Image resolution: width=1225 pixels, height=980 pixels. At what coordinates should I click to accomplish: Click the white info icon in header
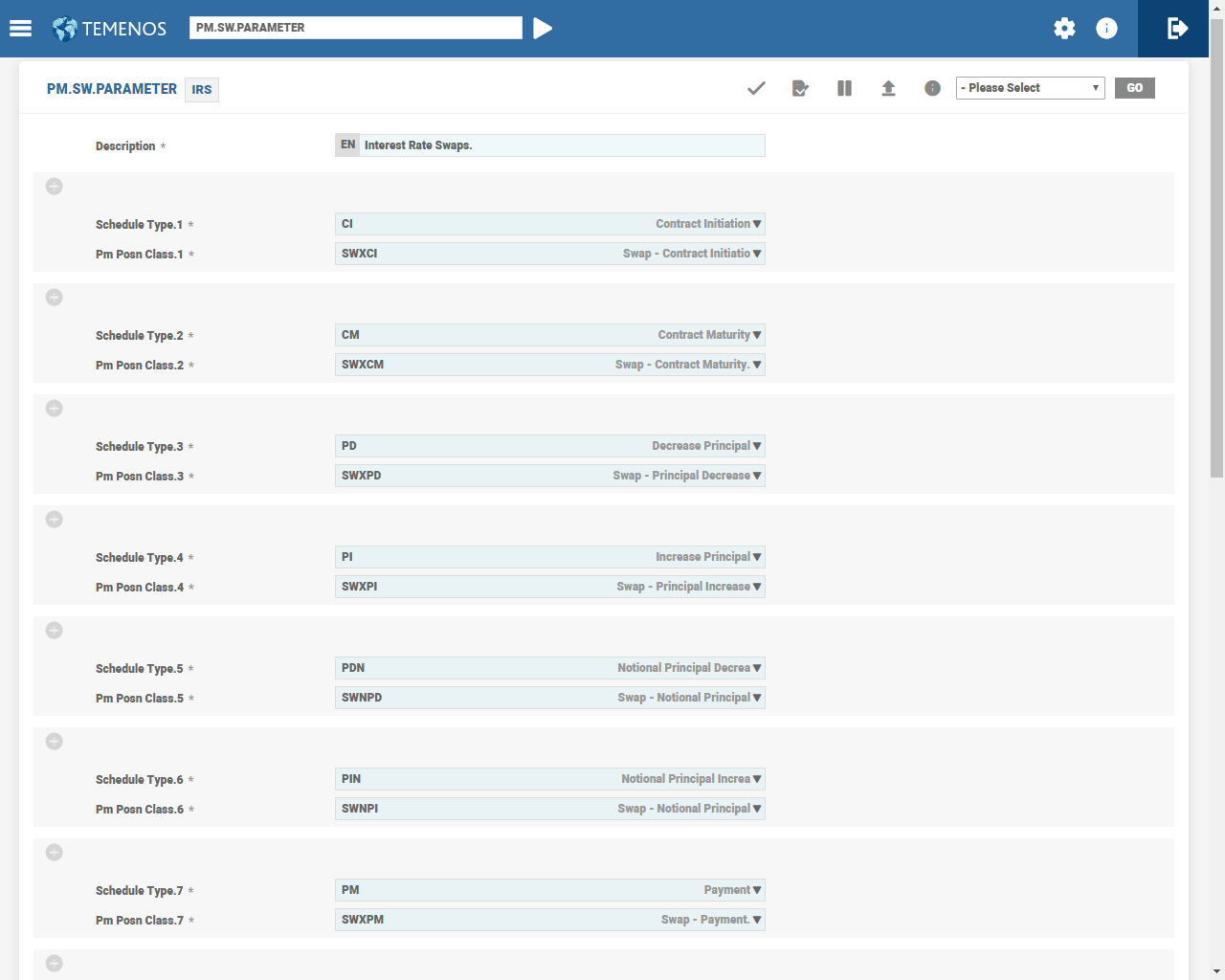click(1106, 29)
